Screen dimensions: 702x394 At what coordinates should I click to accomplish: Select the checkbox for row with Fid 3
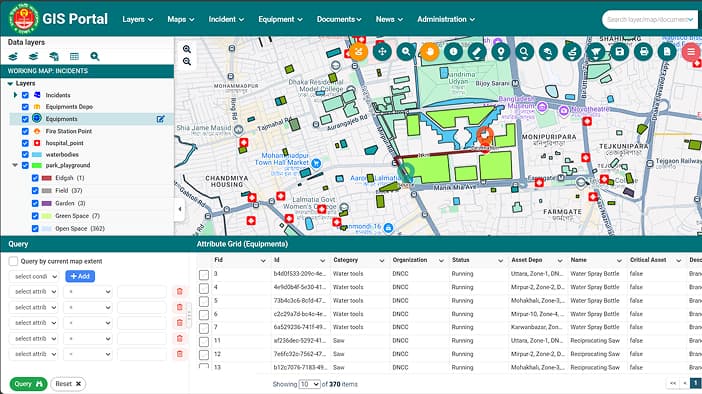pos(204,274)
